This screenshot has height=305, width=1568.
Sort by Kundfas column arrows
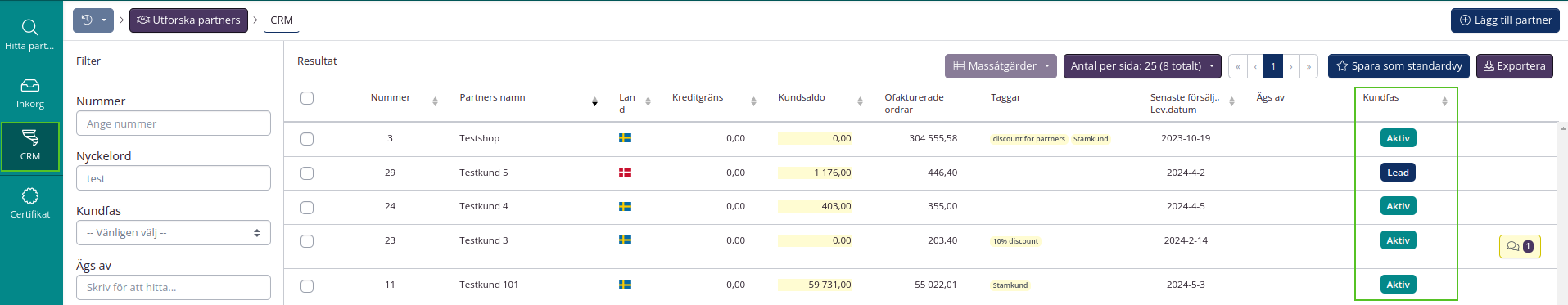(1444, 101)
